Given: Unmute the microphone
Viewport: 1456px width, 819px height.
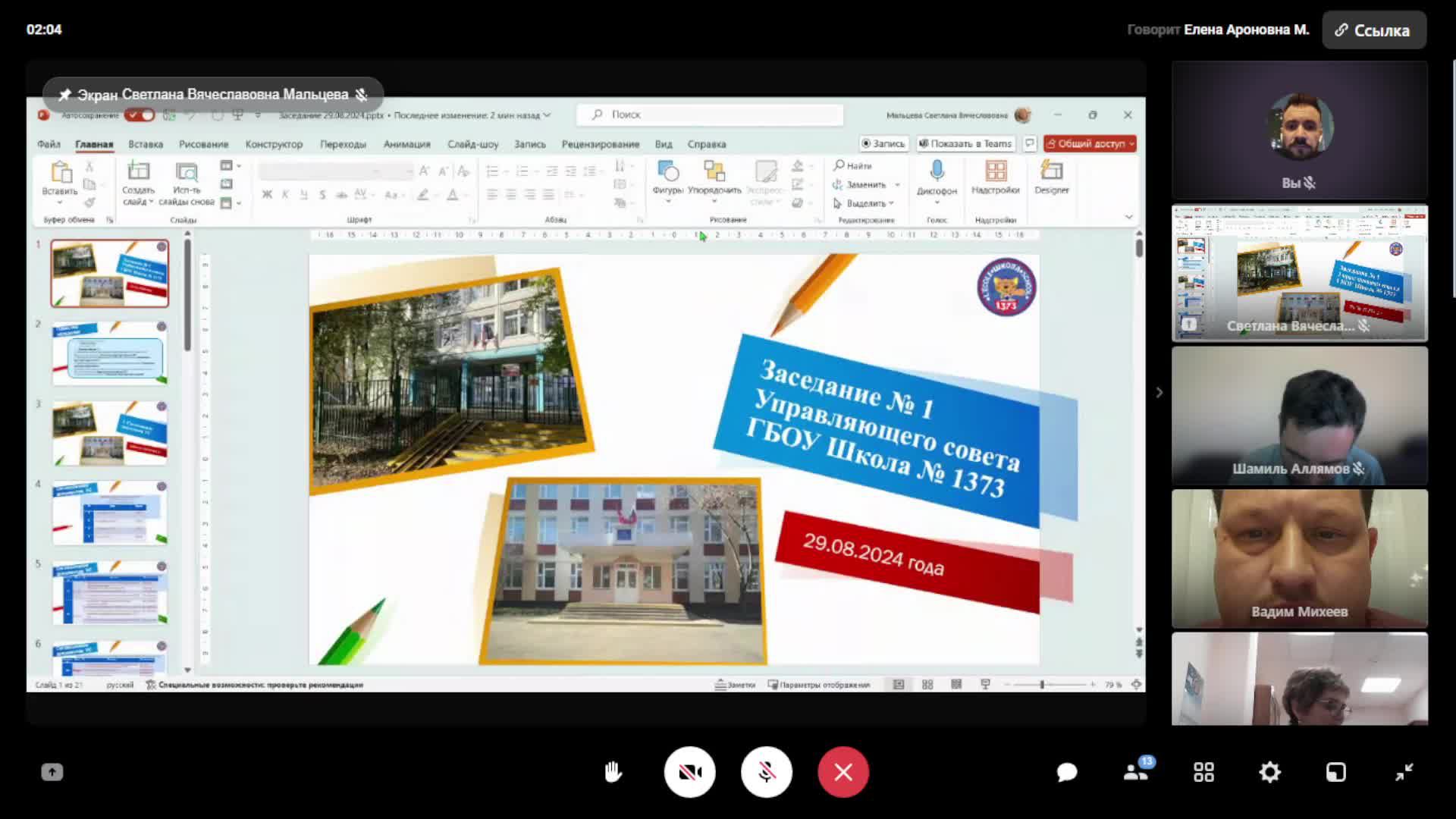Looking at the screenshot, I should pos(766,772).
